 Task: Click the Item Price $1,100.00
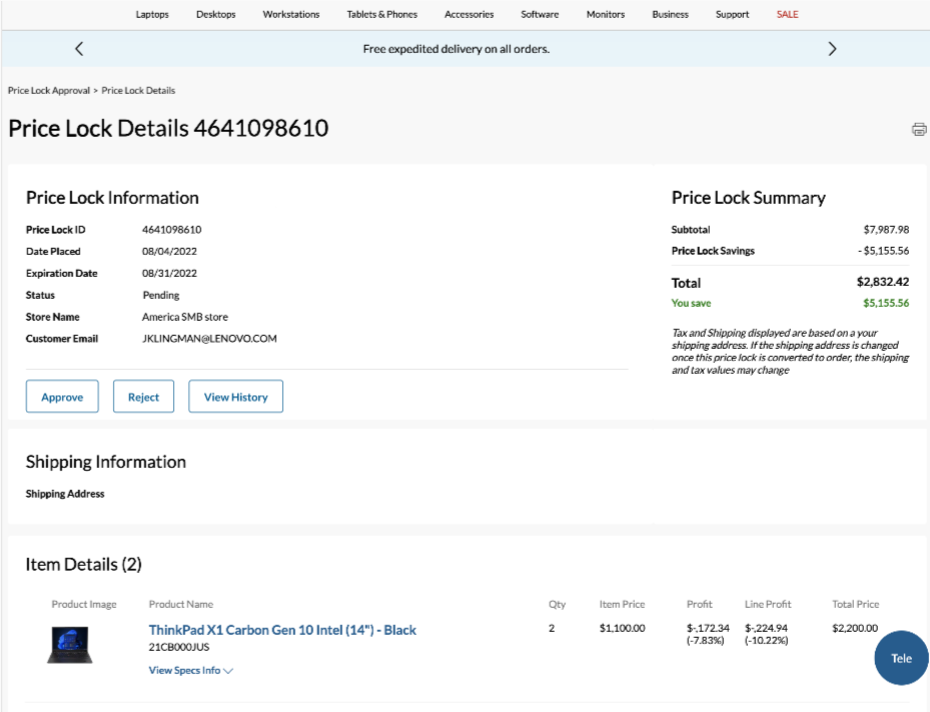(622, 628)
